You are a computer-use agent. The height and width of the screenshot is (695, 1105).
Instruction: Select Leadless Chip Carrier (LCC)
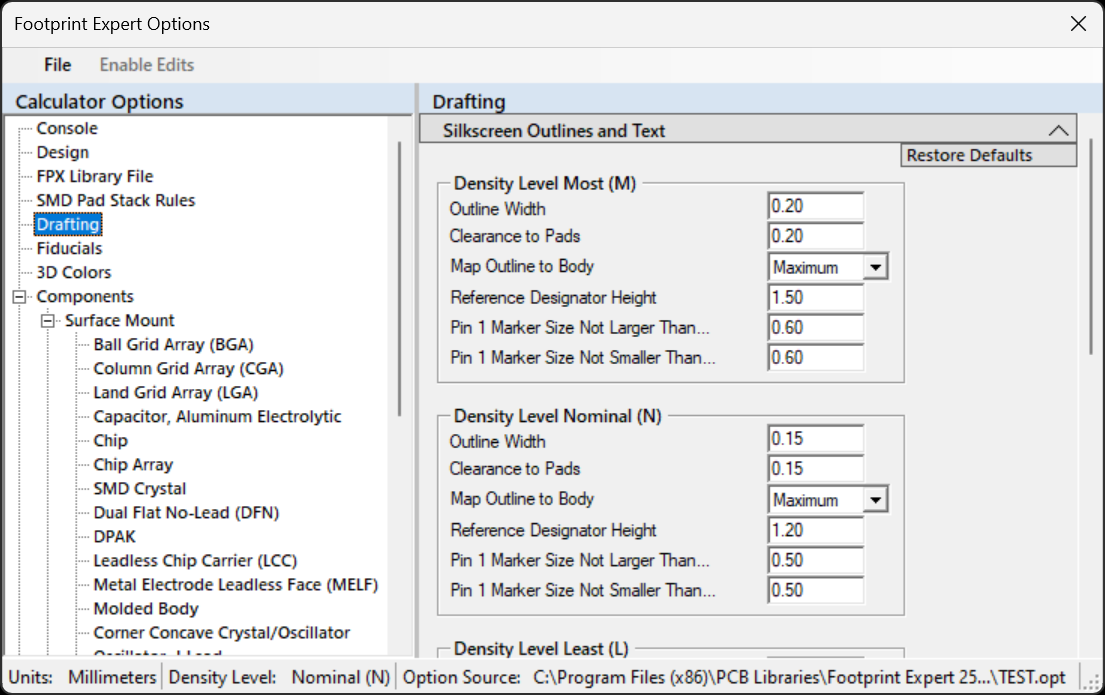point(195,560)
